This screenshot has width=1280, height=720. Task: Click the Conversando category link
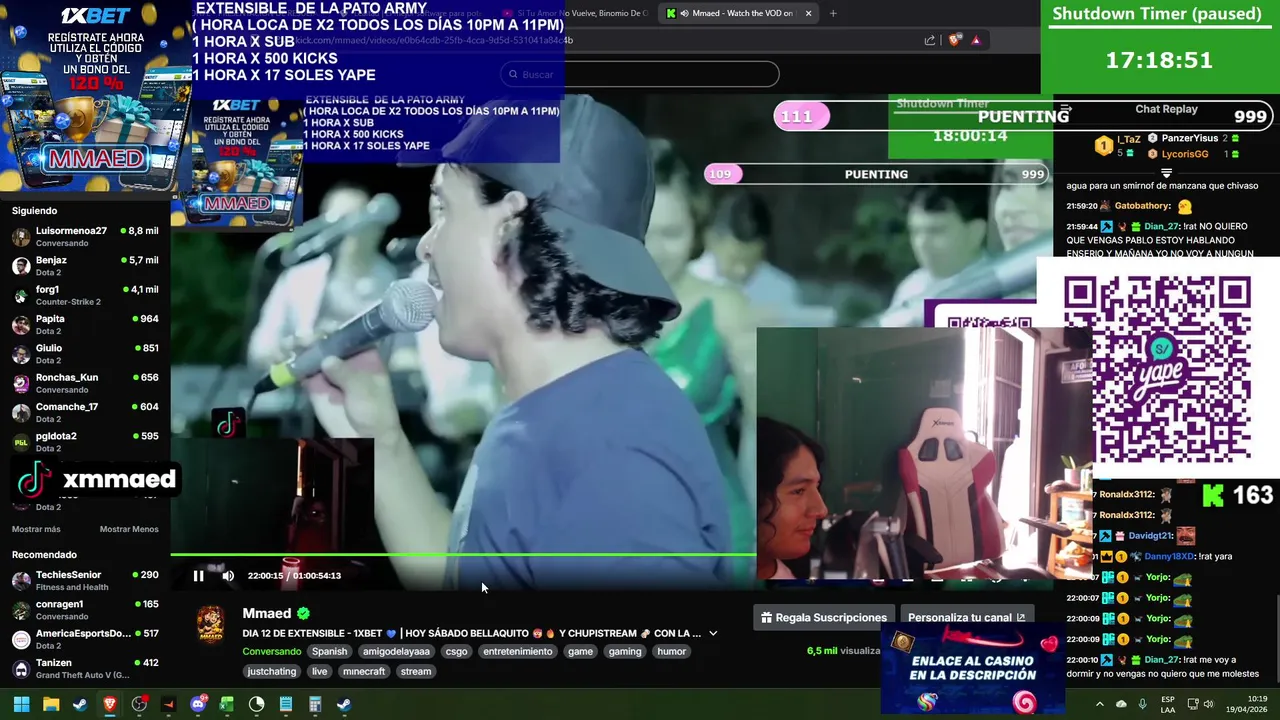(272, 651)
